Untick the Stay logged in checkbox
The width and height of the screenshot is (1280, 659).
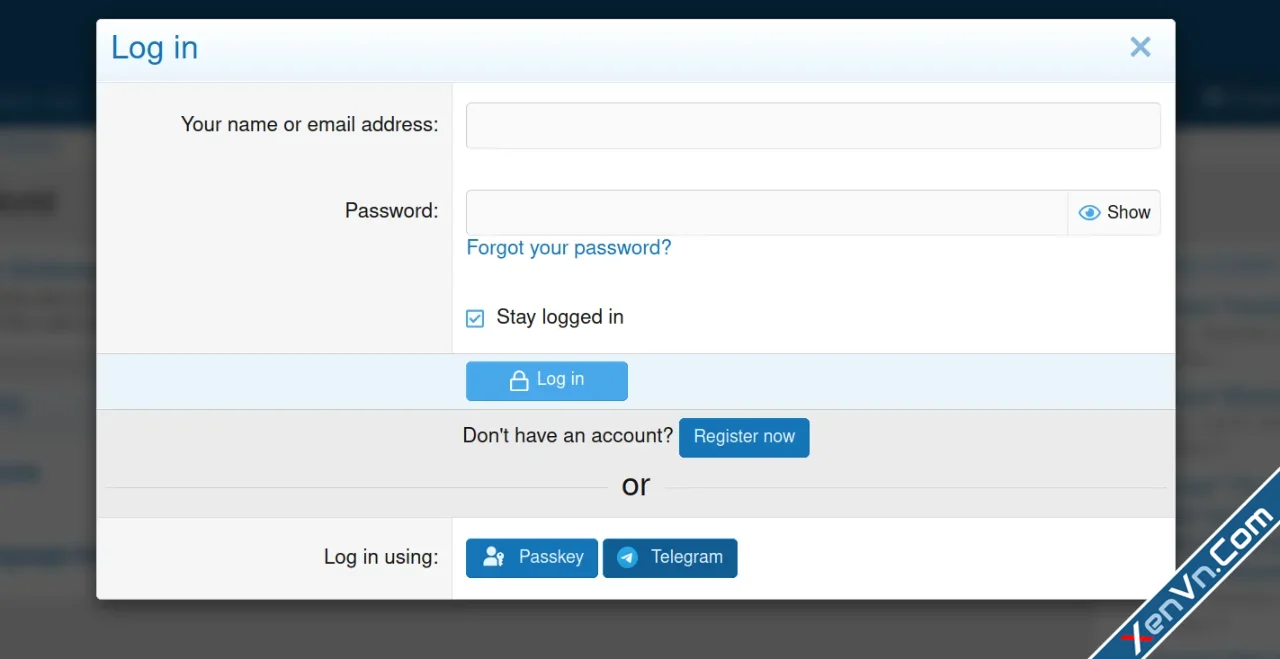pyautogui.click(x=475, y=318)
